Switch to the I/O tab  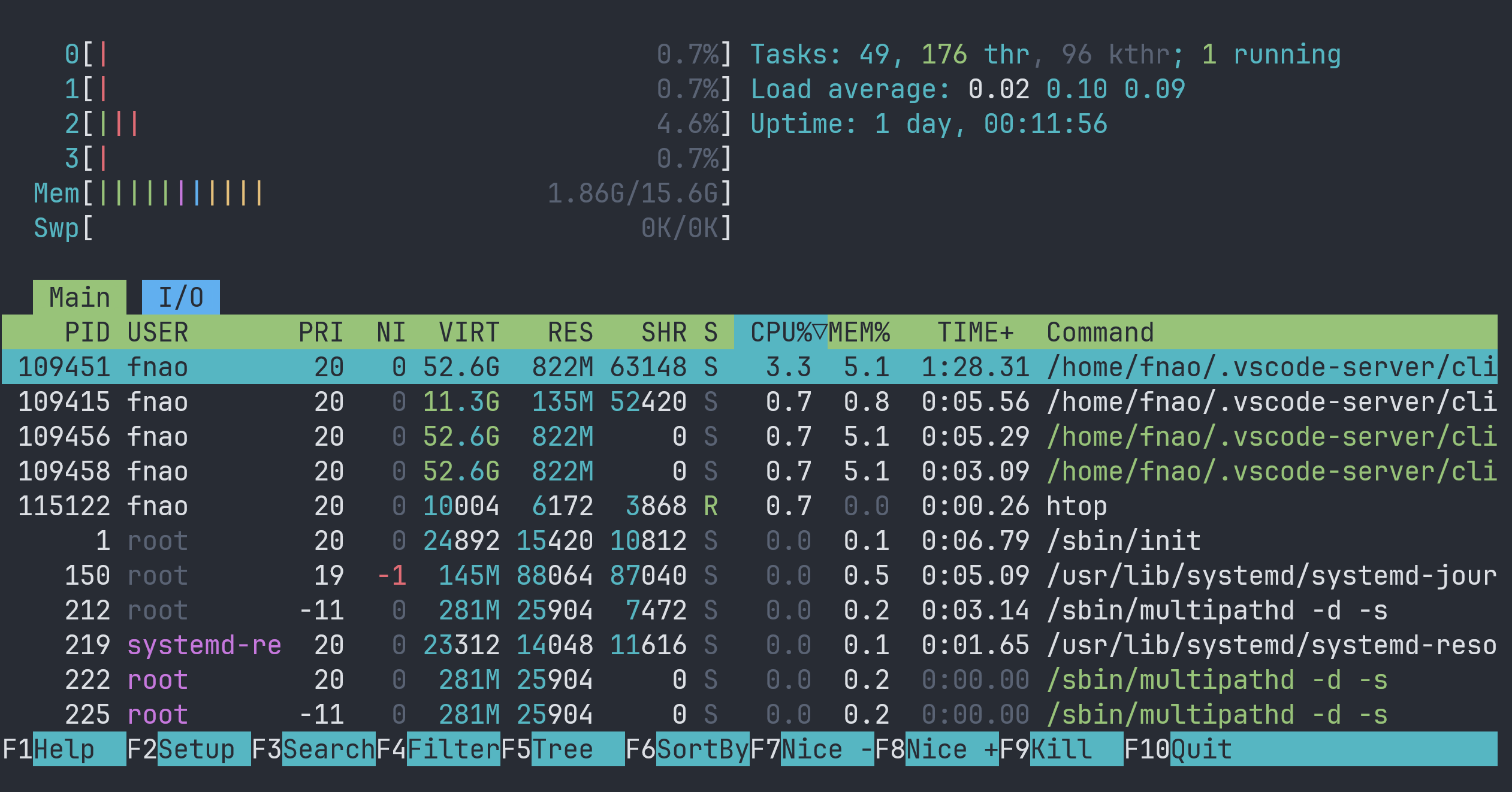tap(180, 298)
